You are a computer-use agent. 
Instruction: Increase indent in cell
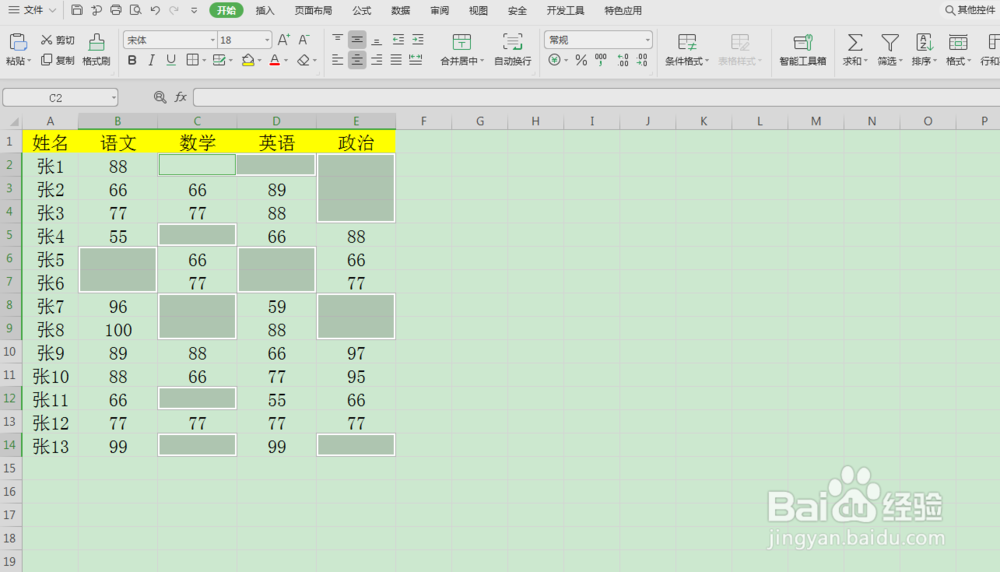(x=418, y=40)
